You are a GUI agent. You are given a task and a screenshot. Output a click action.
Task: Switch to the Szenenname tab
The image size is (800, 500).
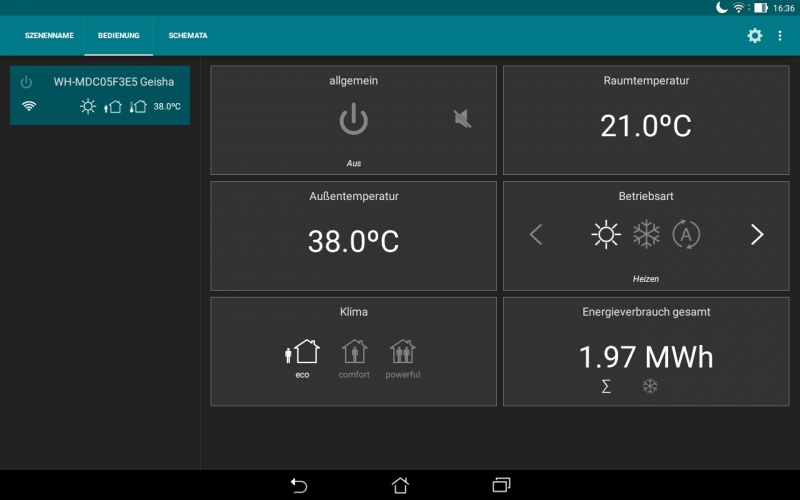49,36
